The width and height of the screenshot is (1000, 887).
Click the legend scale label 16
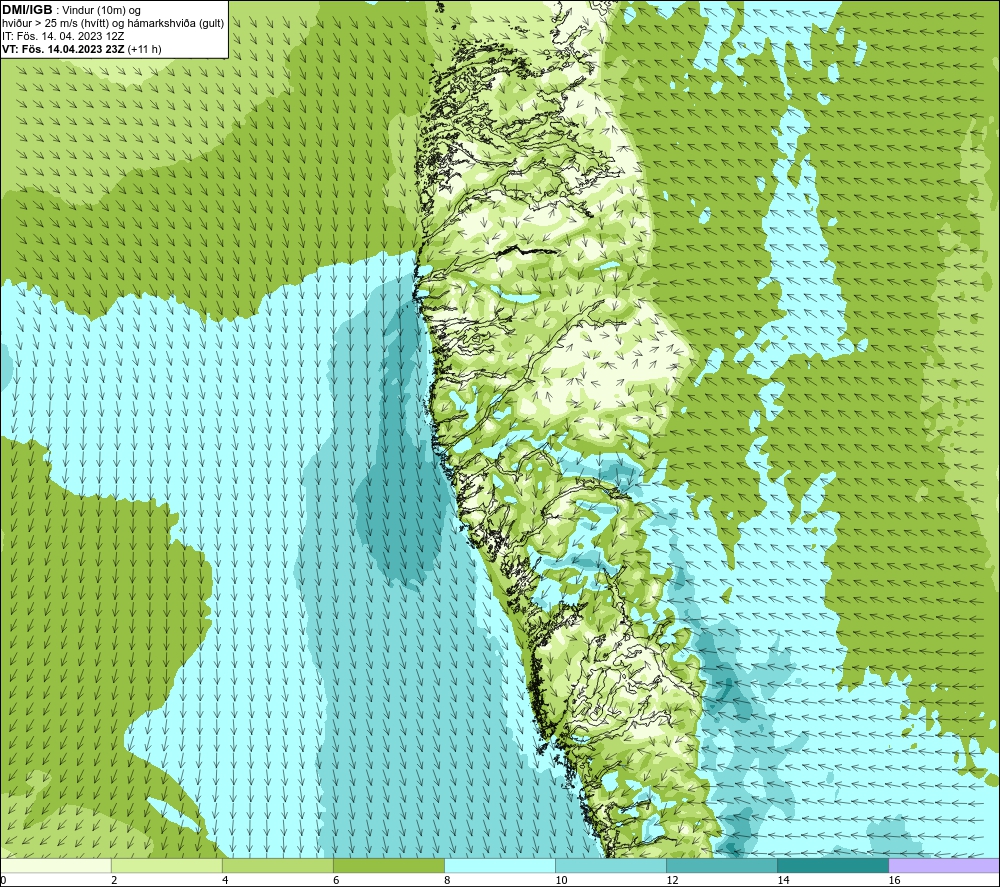click(x=893, y=881)
